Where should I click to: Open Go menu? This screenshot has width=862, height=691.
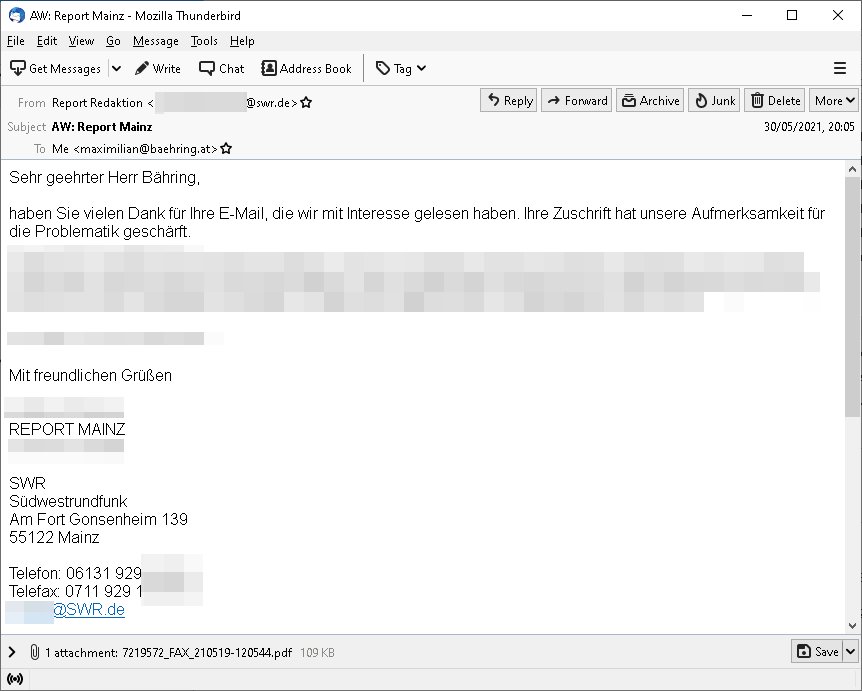coord(113,41)
